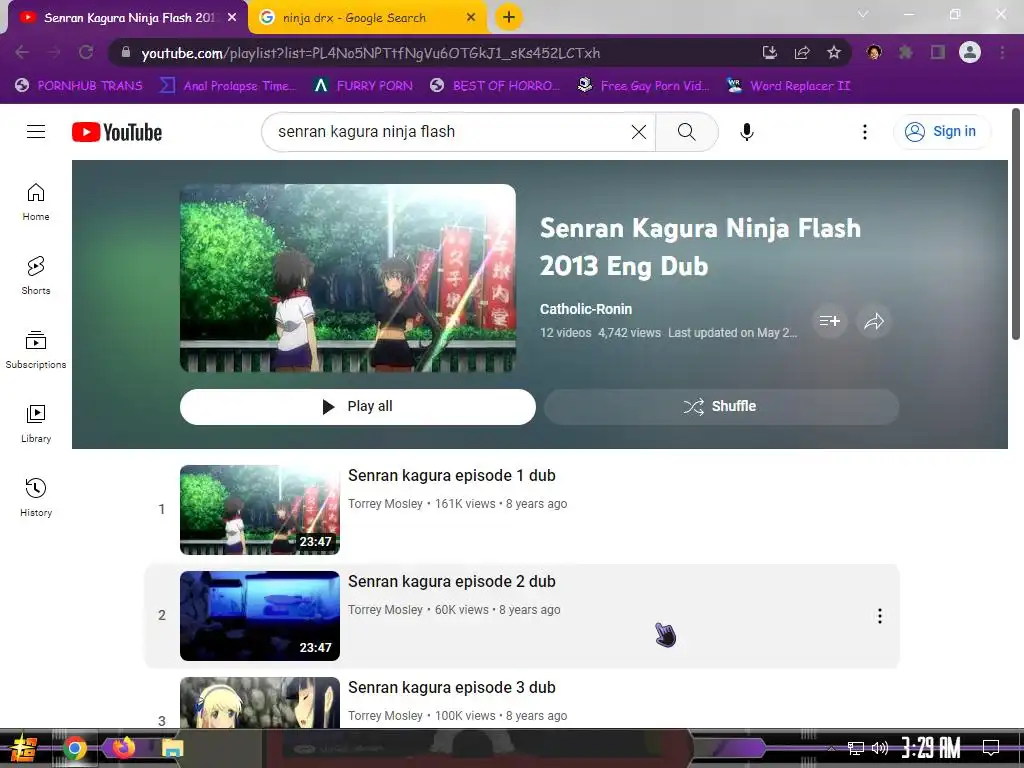
Task: Go to Home in sidebar
Action: [36, 202]
